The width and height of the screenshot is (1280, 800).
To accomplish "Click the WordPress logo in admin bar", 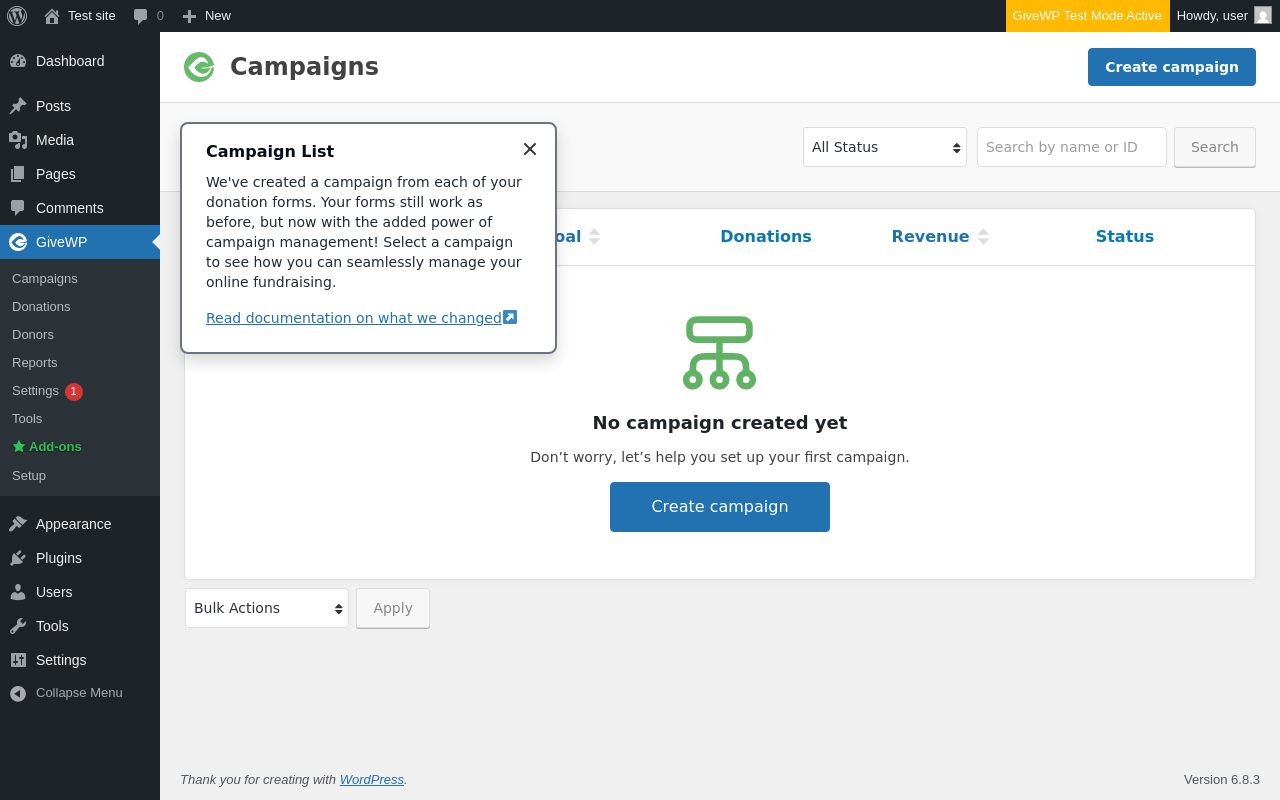I will point(17,16).
